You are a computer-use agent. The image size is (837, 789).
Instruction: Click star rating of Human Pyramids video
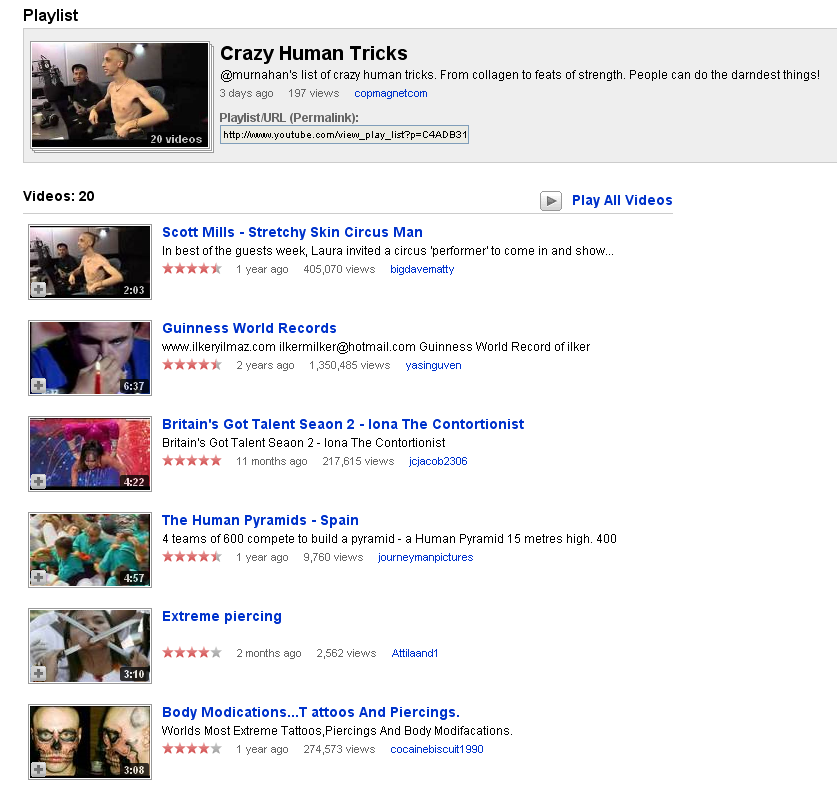192,557
